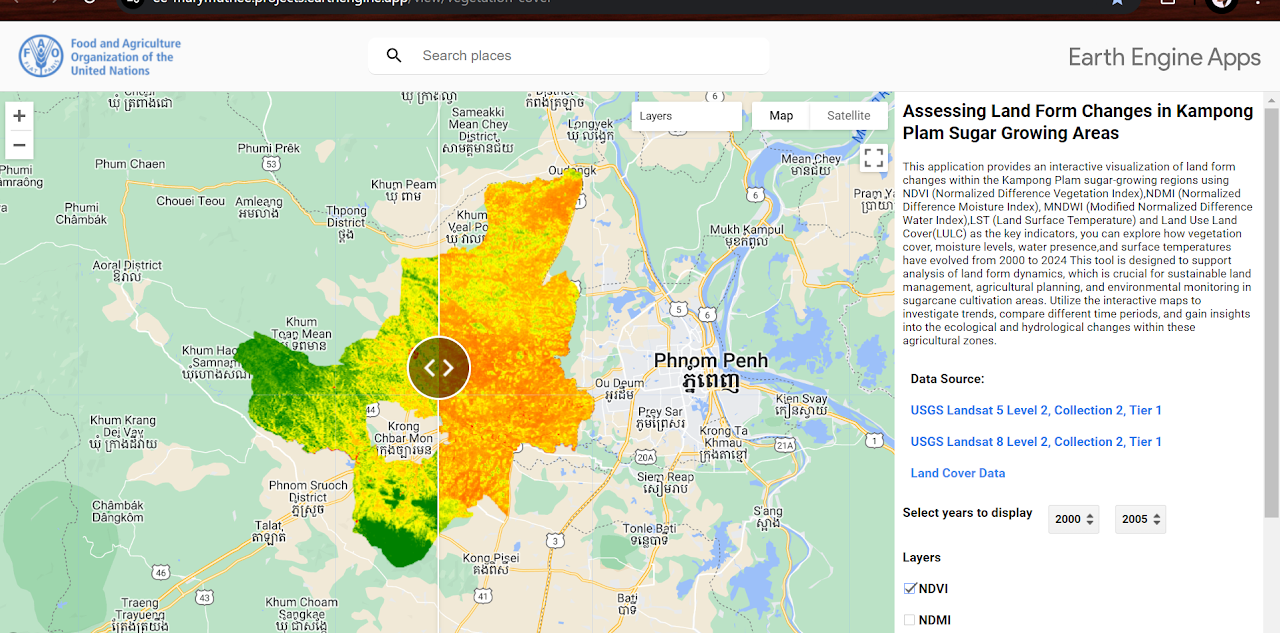Switch to the Map view tab

(x=781, y=116)
